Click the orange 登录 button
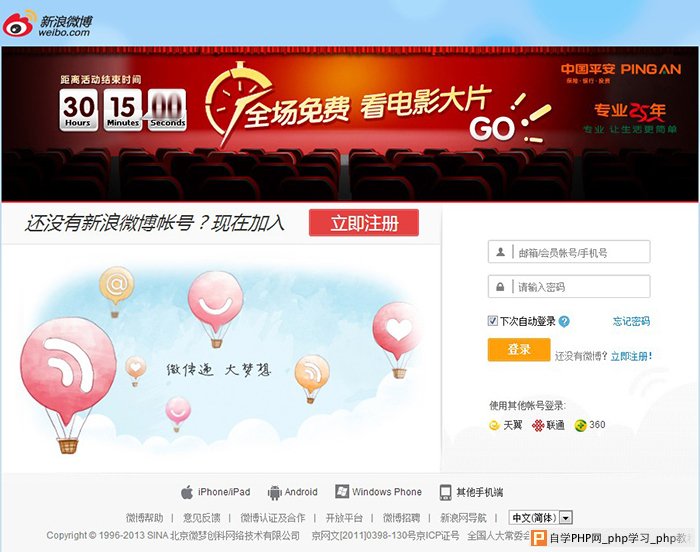 click(x=519, y=349)
